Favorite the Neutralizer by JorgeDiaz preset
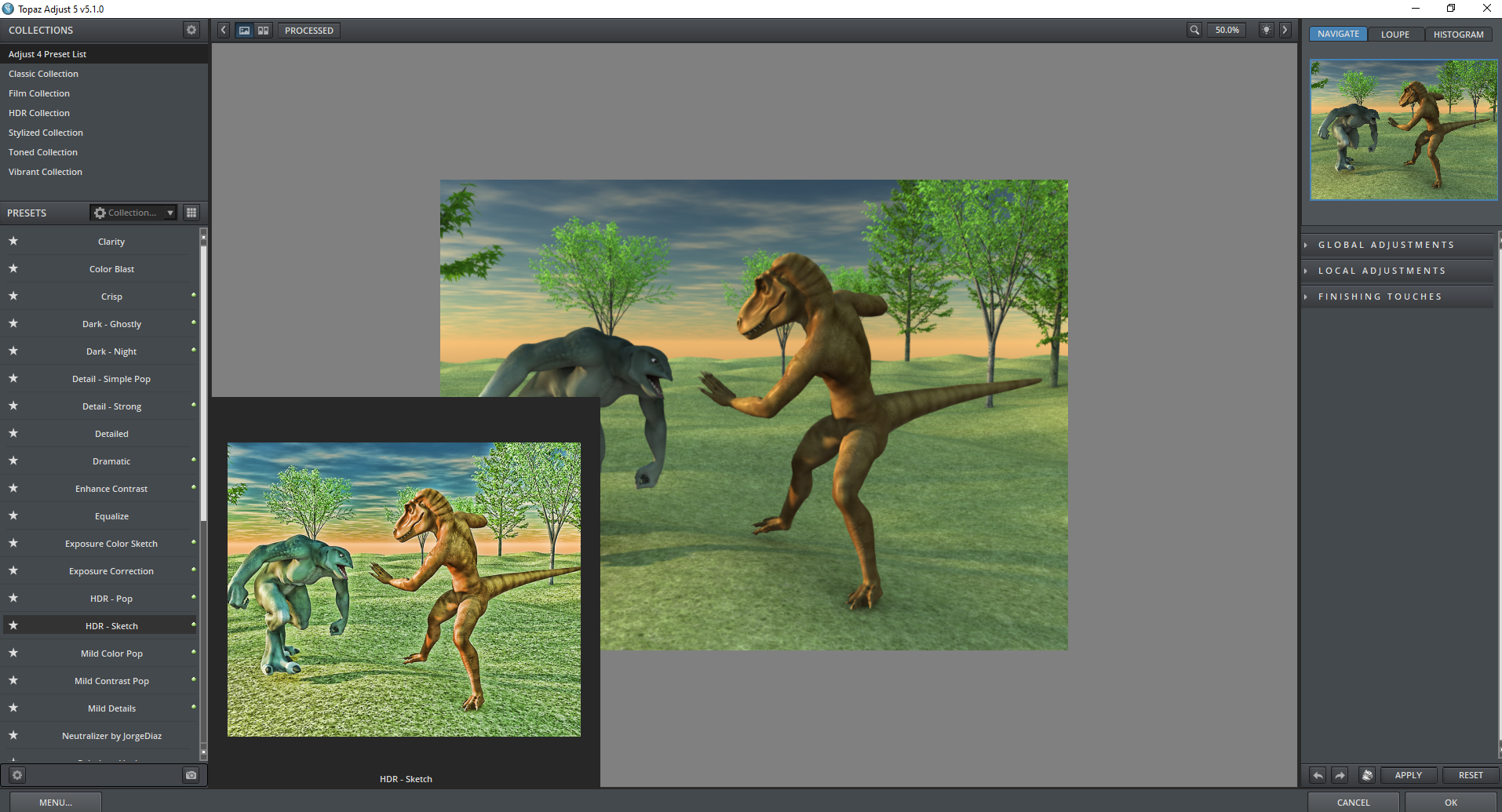1502x812 pixels. click(13, 735)
